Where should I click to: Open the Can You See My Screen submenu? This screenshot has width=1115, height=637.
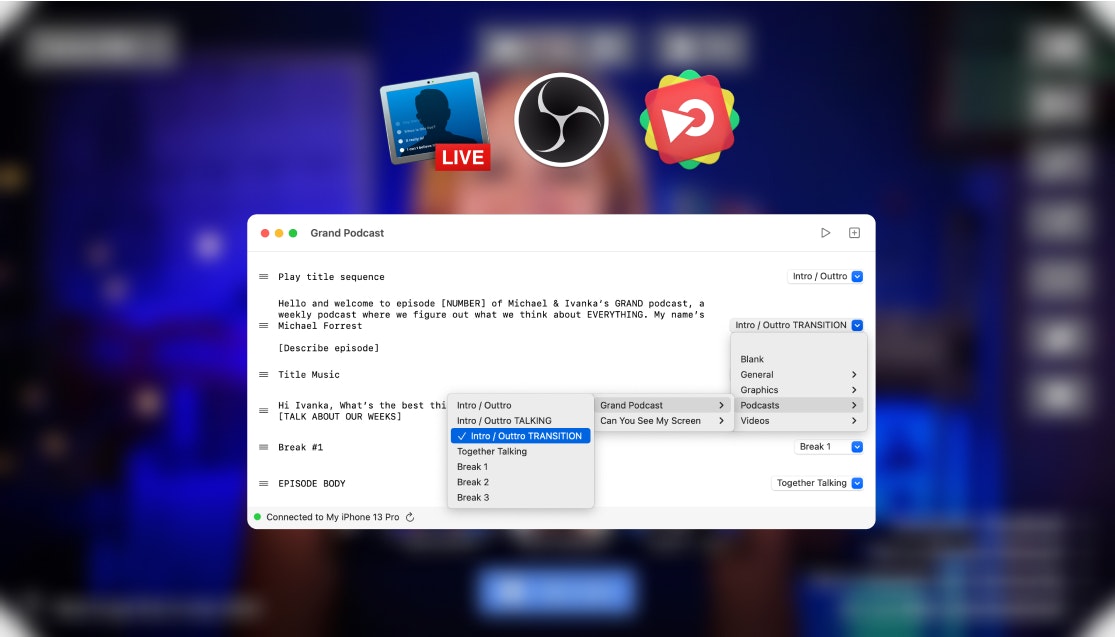pos(662,421)
